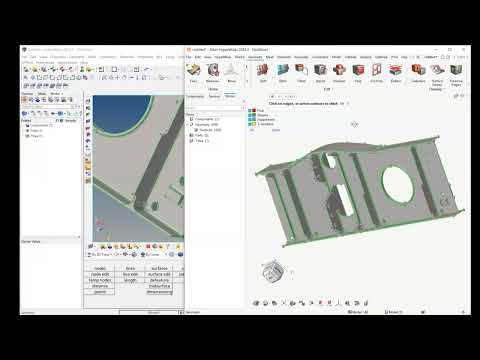Open the lines panel button
Image resolution: width=480 pixels, height=360 pixels.
pyautogui.click(x=130, y=268)
